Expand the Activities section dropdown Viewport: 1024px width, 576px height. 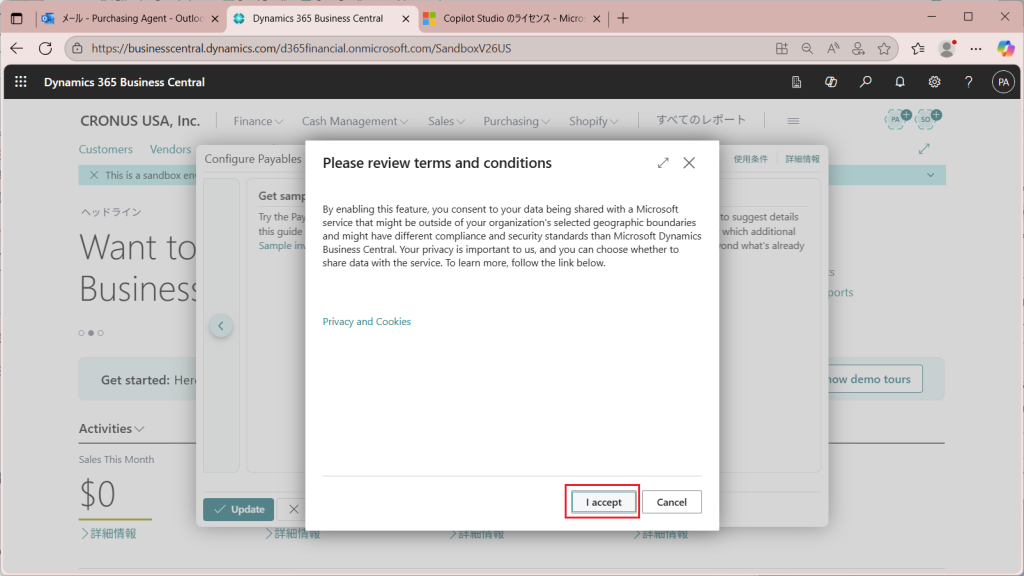[112, 428]
